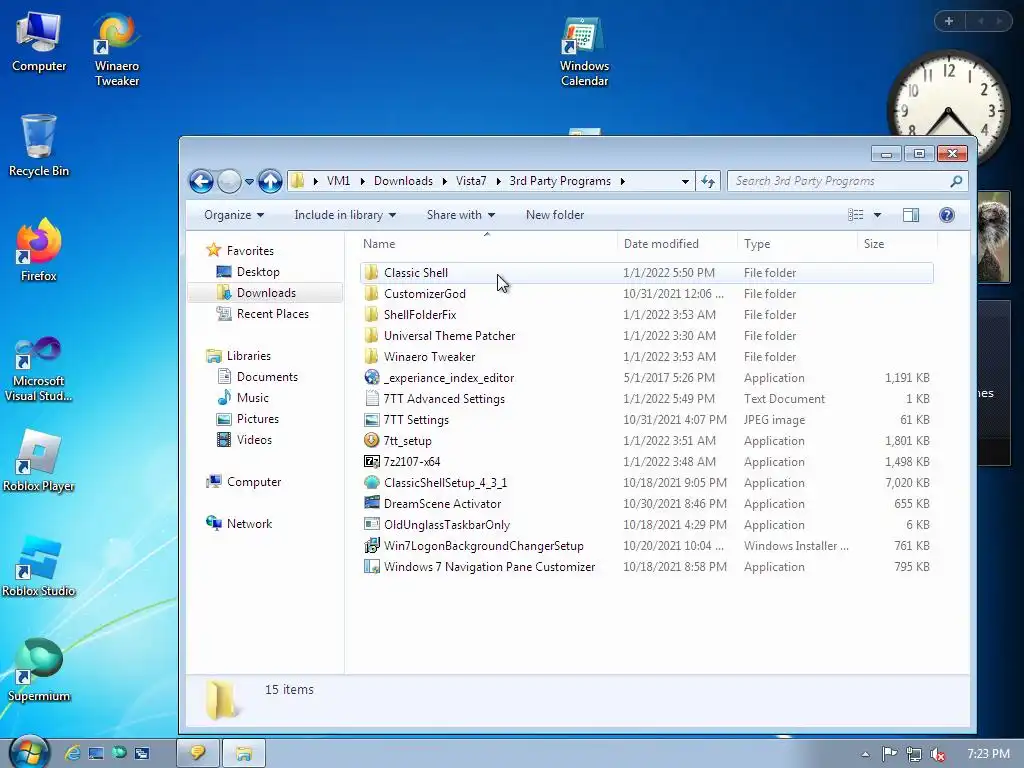This screenshot has height=768, width=1024.
Task: Open the Share with dropdown
Action: [460, 215]
